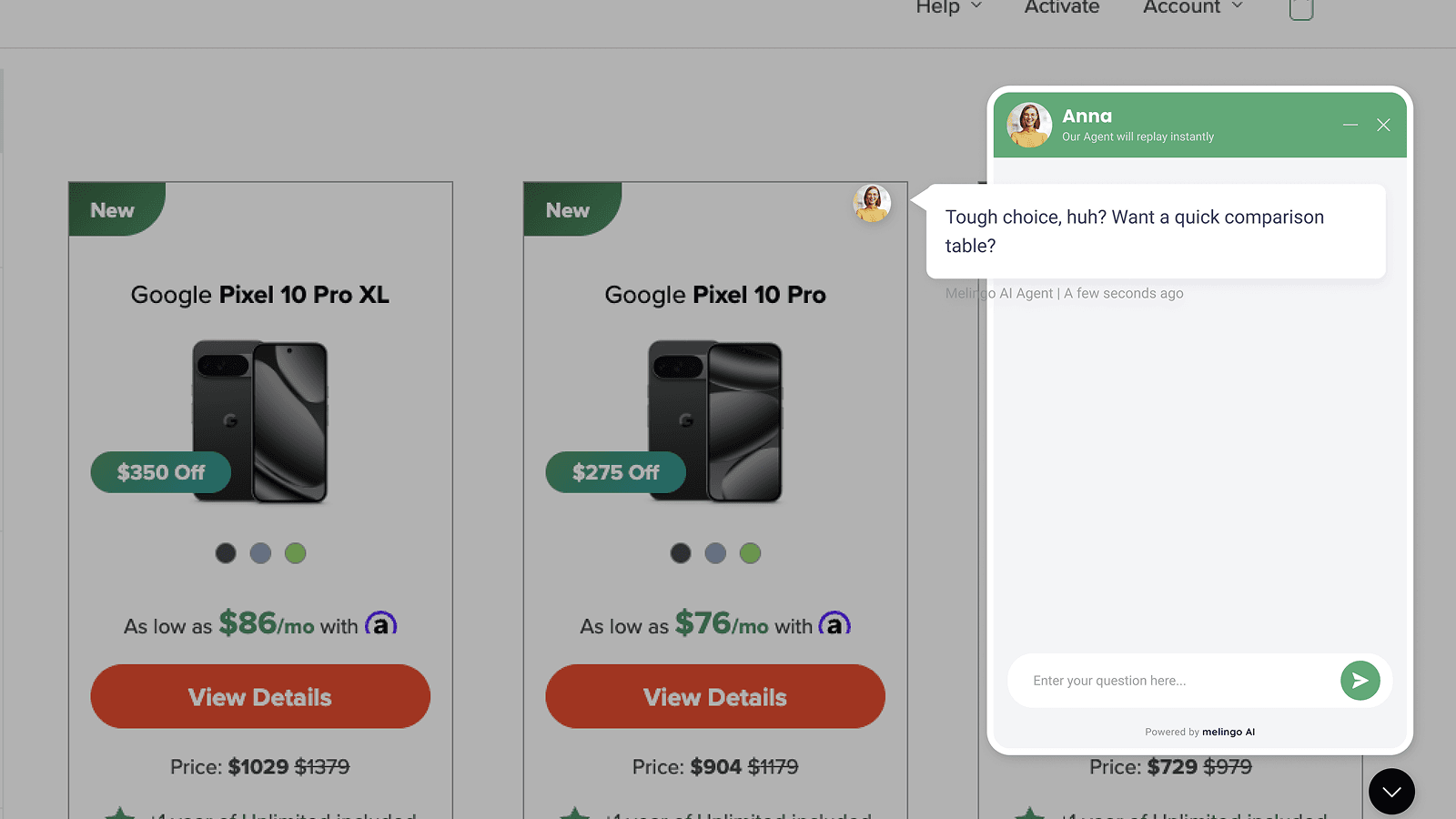Open Pixel 10 Pro phone image
Viewport: 1456px width, 819px height.
click(x=715, y=422)
